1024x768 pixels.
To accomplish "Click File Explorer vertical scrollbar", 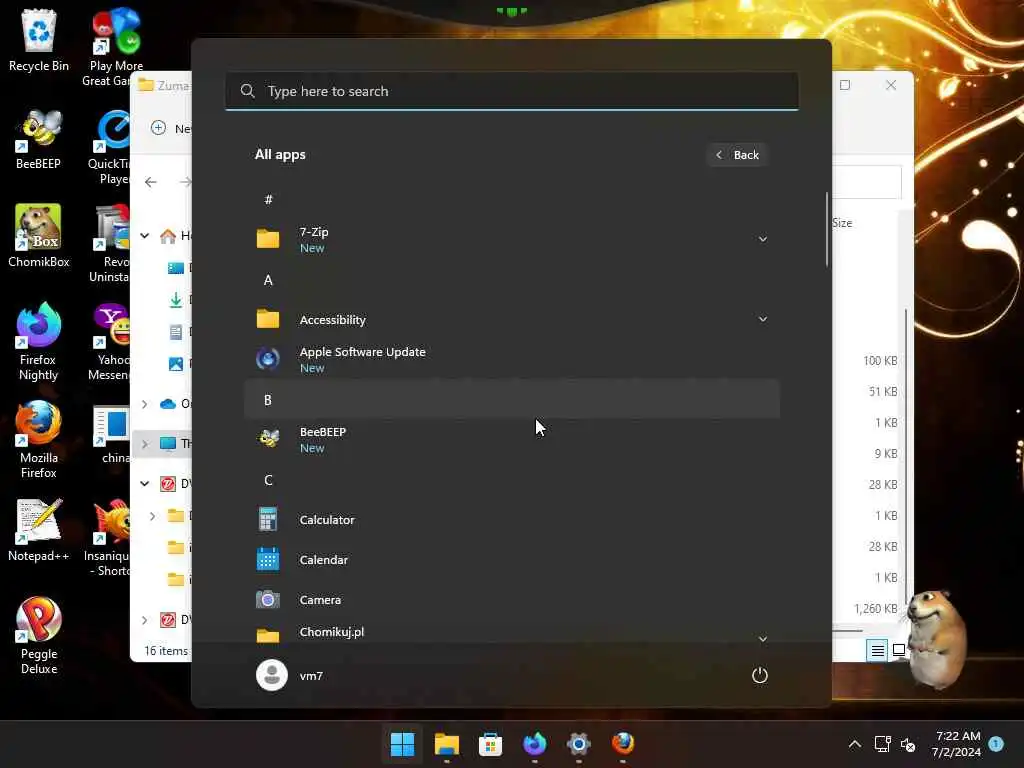I will click(x=906, y=457).
